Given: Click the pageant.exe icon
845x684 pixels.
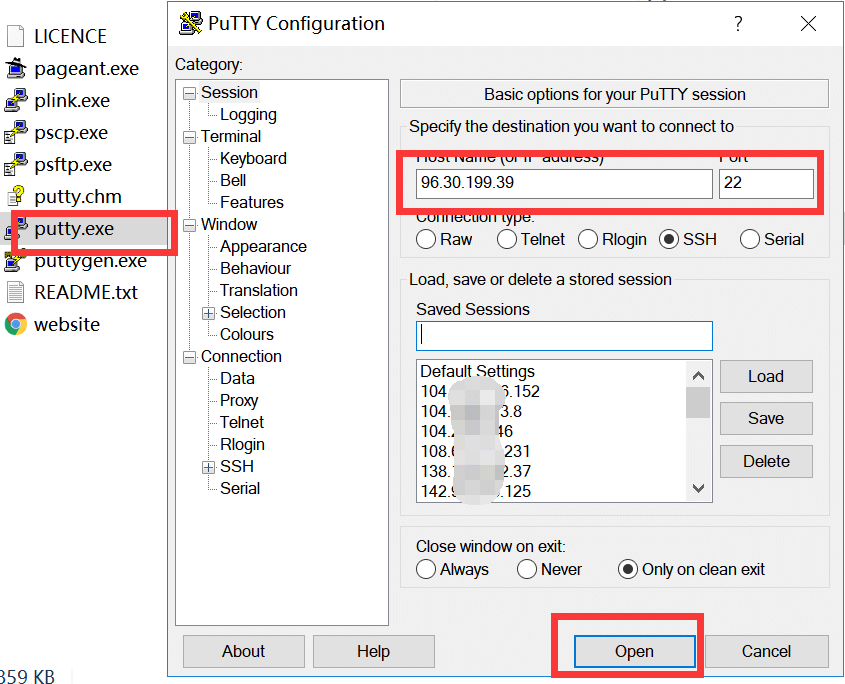Looking at the screenshot, I should pos(16,68).
